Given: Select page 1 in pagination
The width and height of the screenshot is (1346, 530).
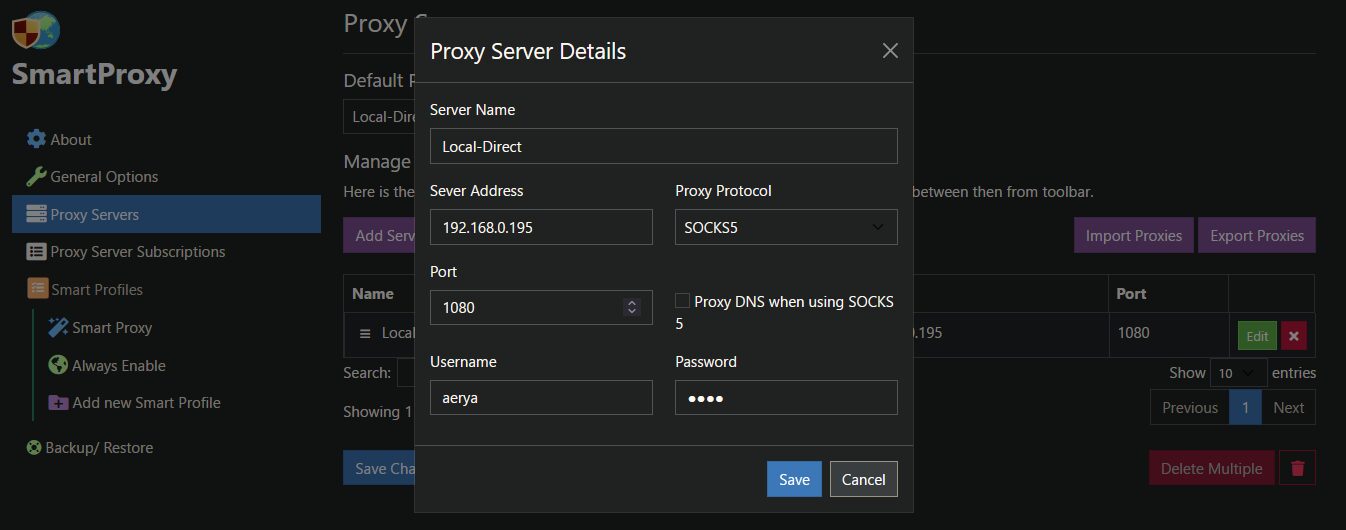Looking at the screenshot, I should pyautogui.click(x=1246, y=407).
